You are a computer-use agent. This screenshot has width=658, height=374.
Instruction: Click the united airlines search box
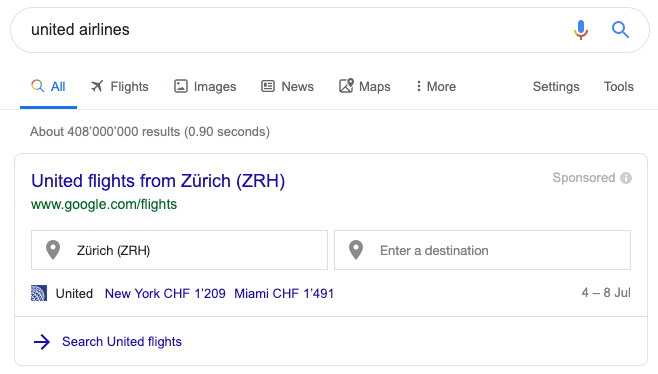click(x=294, y=30)
